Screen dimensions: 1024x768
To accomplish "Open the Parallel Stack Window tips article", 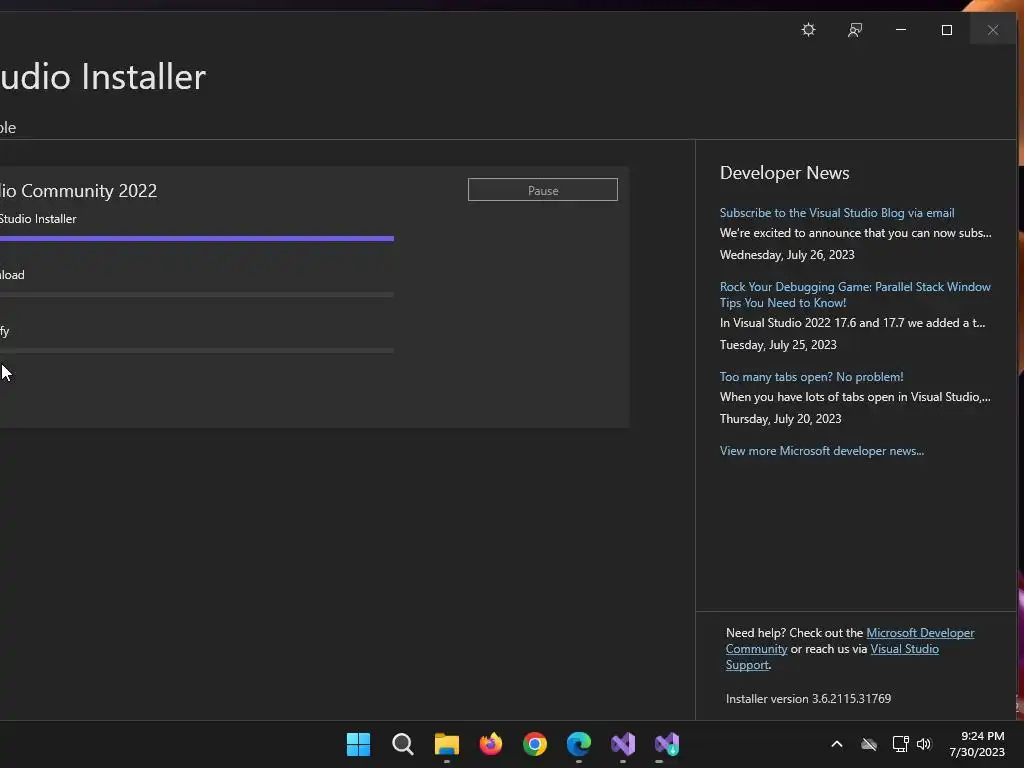I will 855,295.
